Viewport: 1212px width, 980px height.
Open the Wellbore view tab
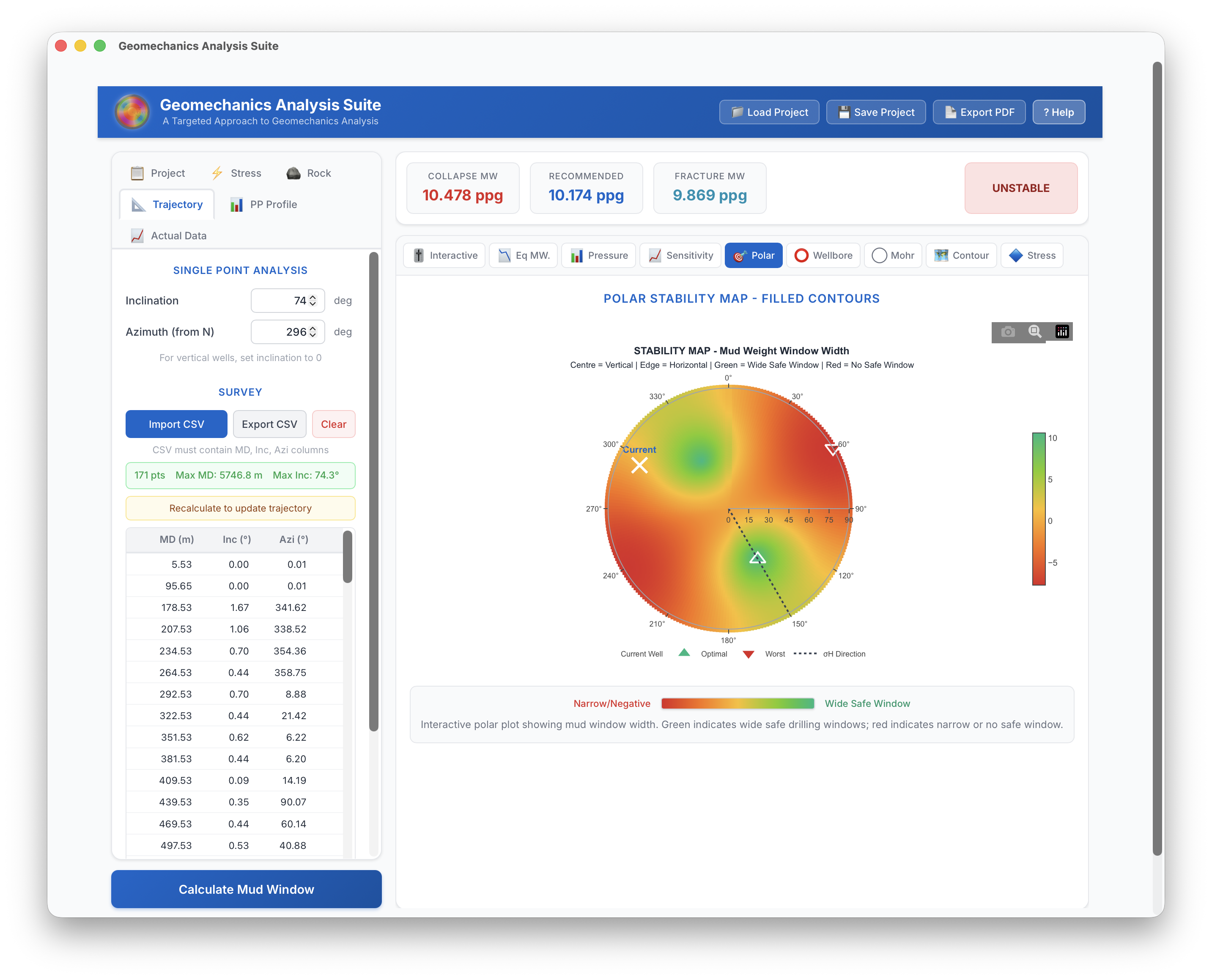point(823,255)
